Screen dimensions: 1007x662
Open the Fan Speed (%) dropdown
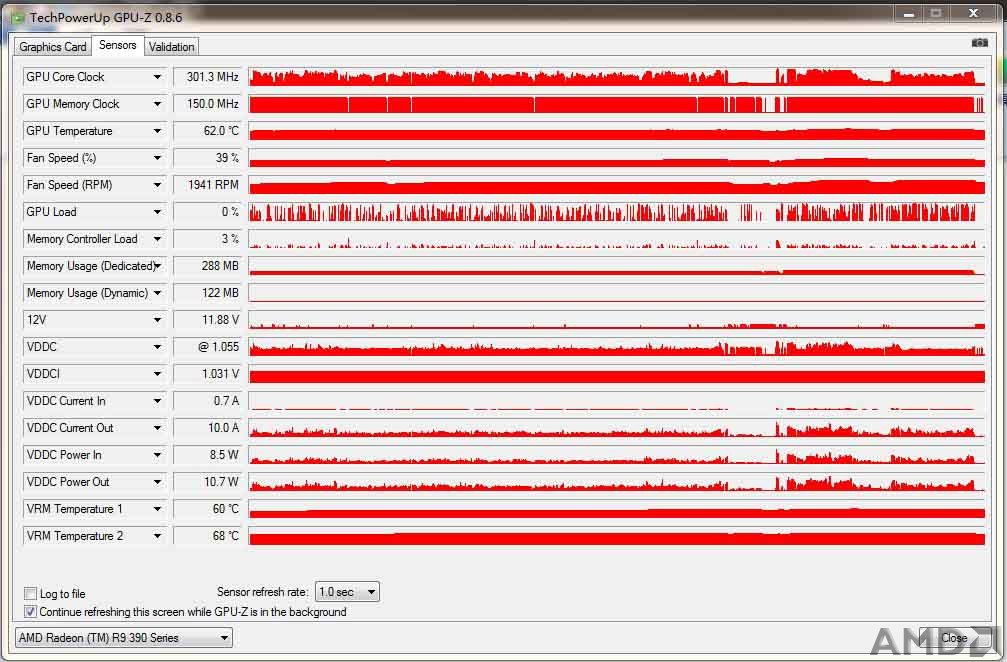(x=157, y=158)
